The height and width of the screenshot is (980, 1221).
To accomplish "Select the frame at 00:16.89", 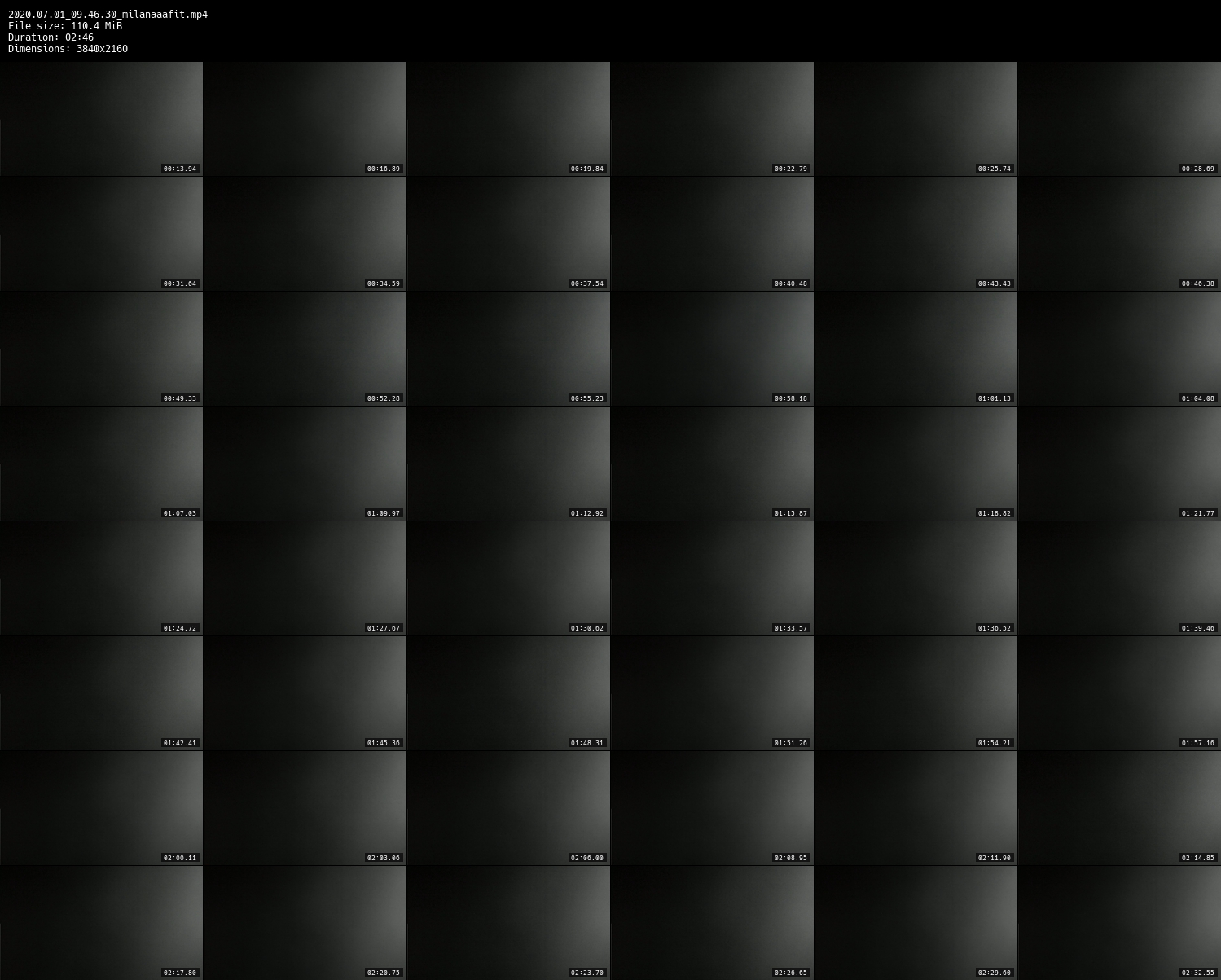I will coord(305,119).
